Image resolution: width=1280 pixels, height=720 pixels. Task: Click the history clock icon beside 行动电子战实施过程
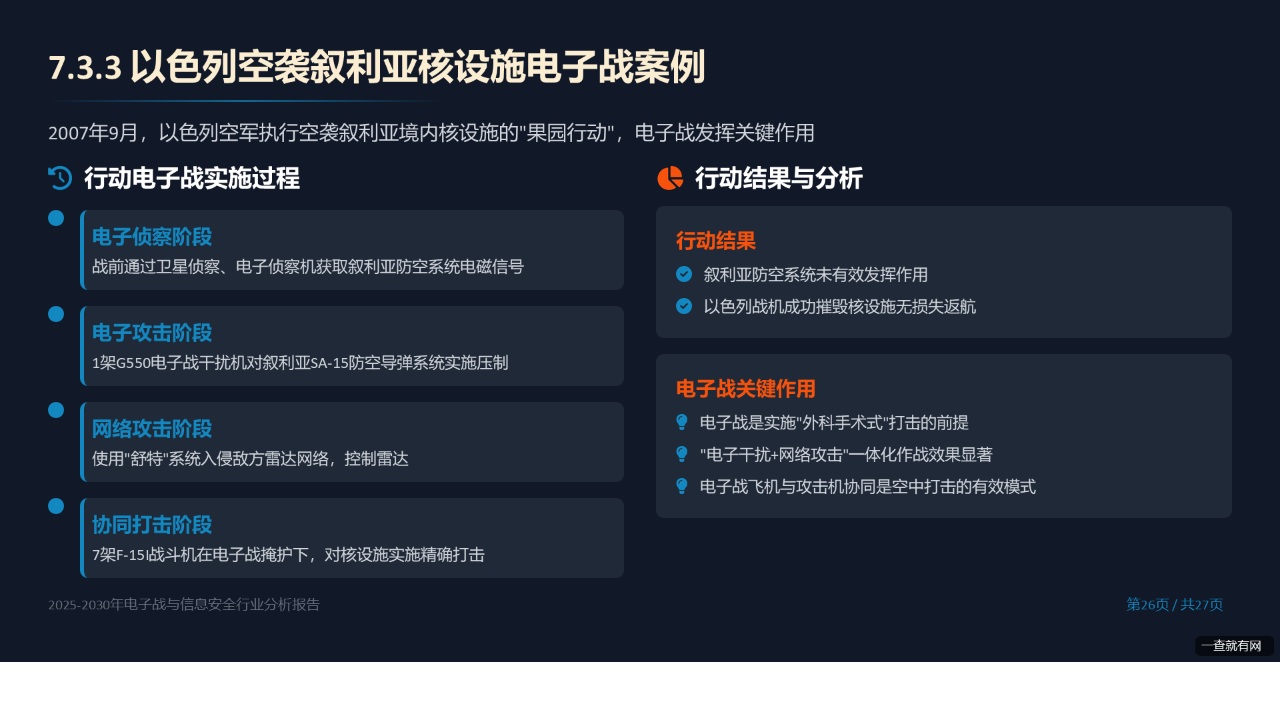[x=60, y=178]
